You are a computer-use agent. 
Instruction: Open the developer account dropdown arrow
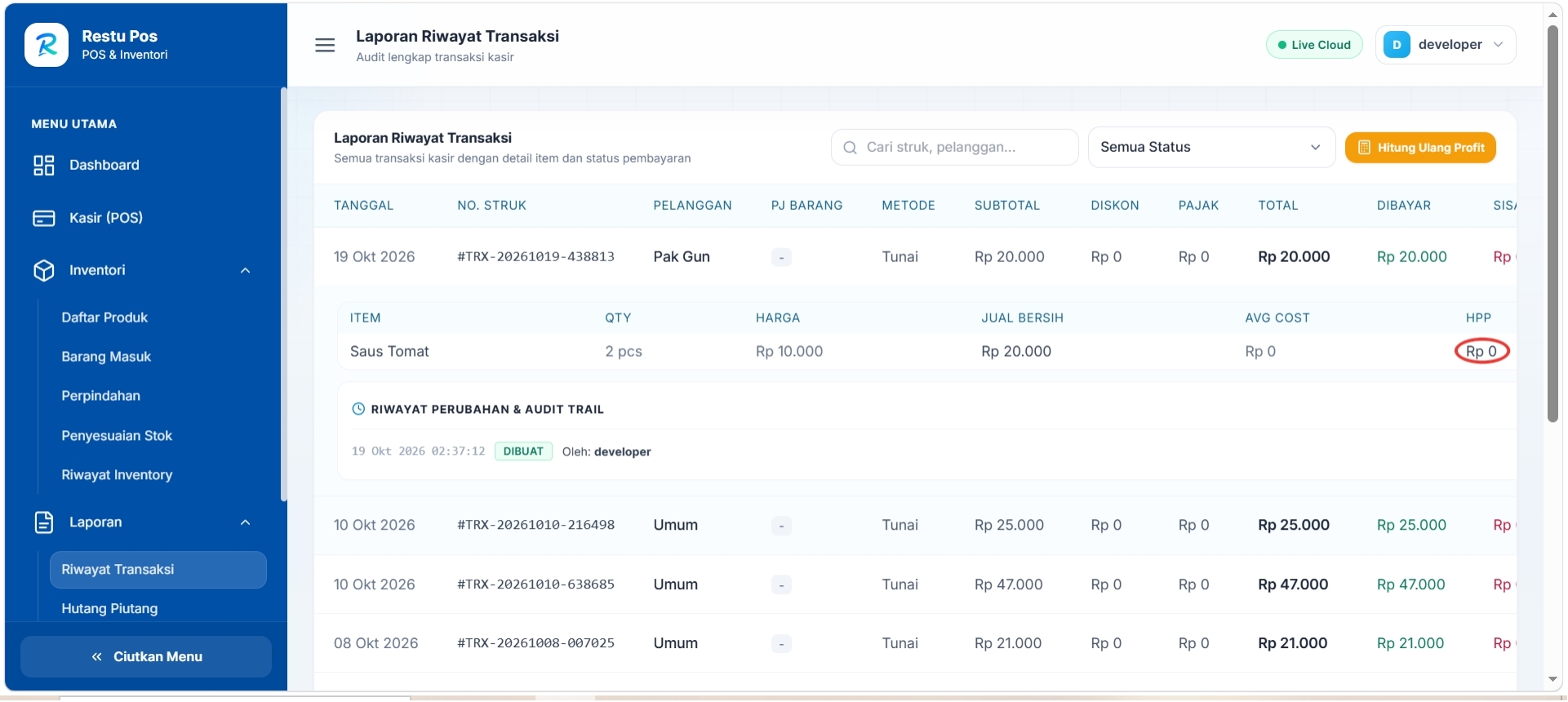[x=1499, y=45]
